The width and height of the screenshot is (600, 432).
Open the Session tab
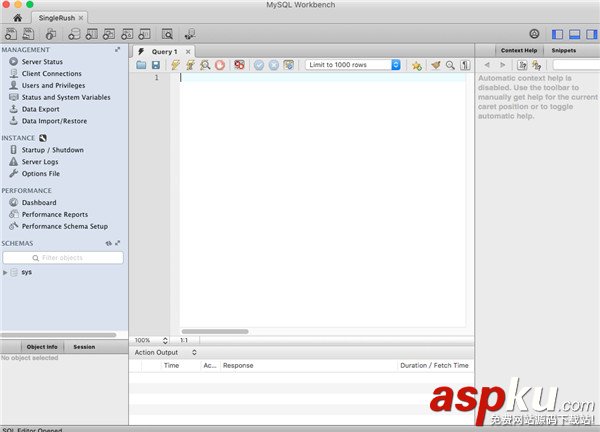coord(84,347)
